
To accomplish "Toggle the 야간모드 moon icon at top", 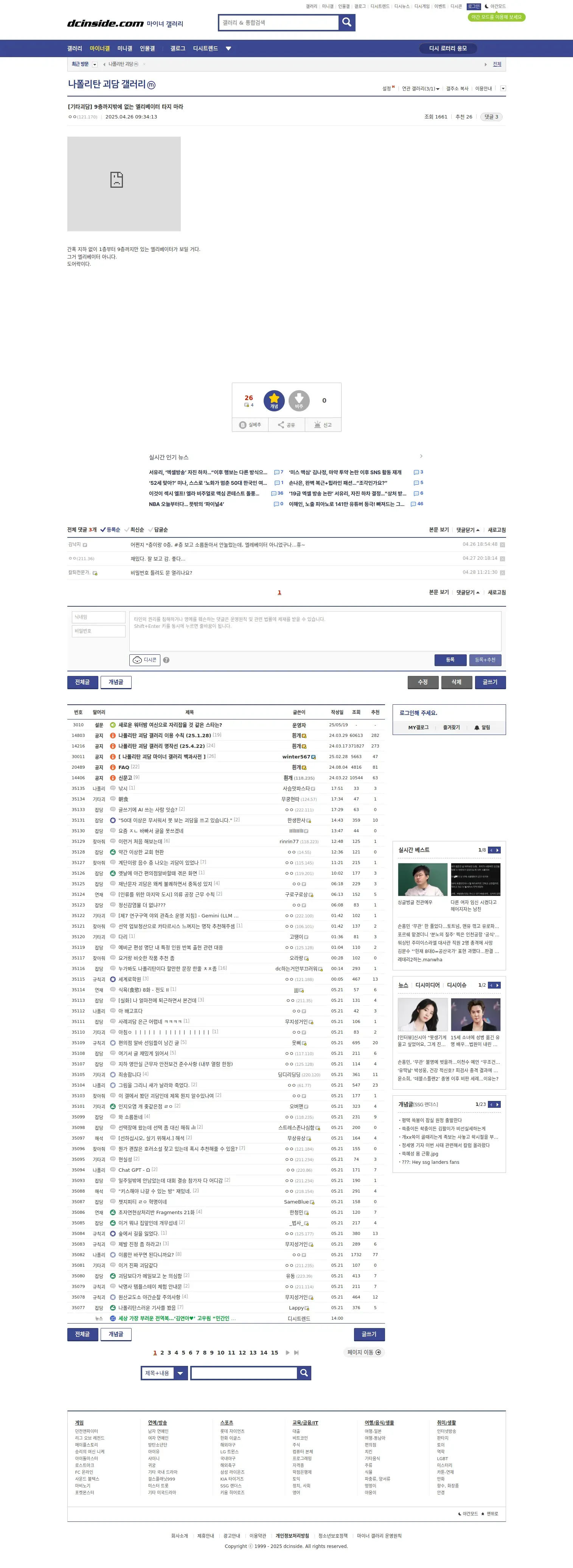I will click(487, 7).
